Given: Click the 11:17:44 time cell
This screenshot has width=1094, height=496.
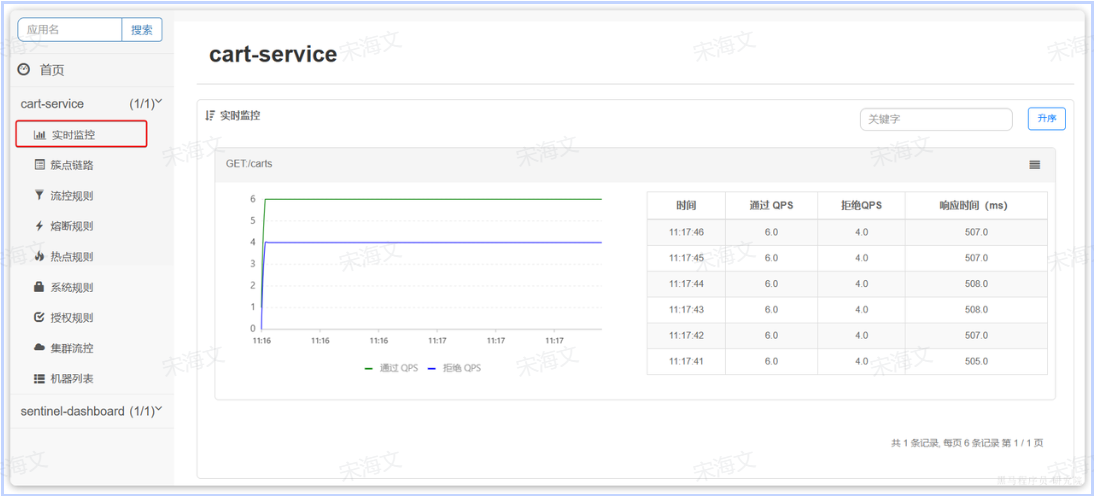Looking at the screenshot, I should point(686,284).
